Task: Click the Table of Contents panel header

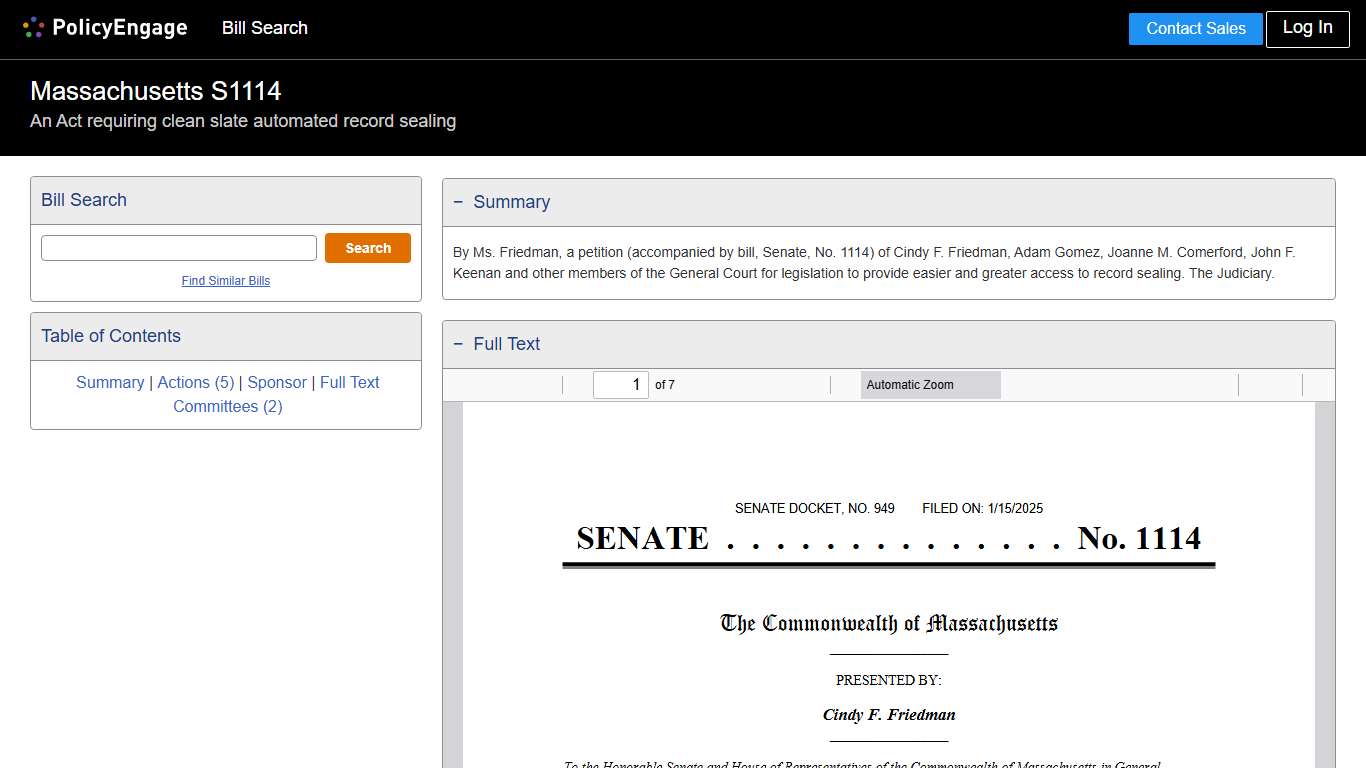Action: pyautogui.click(x=110, y=336)
